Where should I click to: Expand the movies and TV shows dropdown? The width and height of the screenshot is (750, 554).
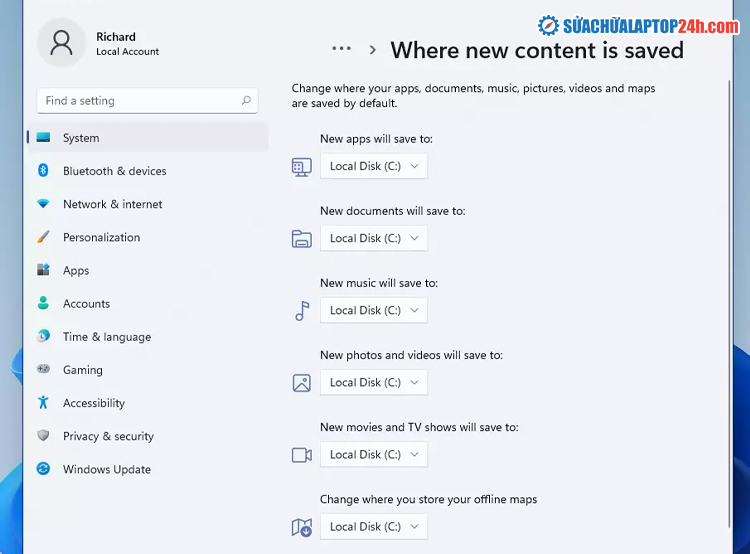pyautogui.click(x=373, y=454)
